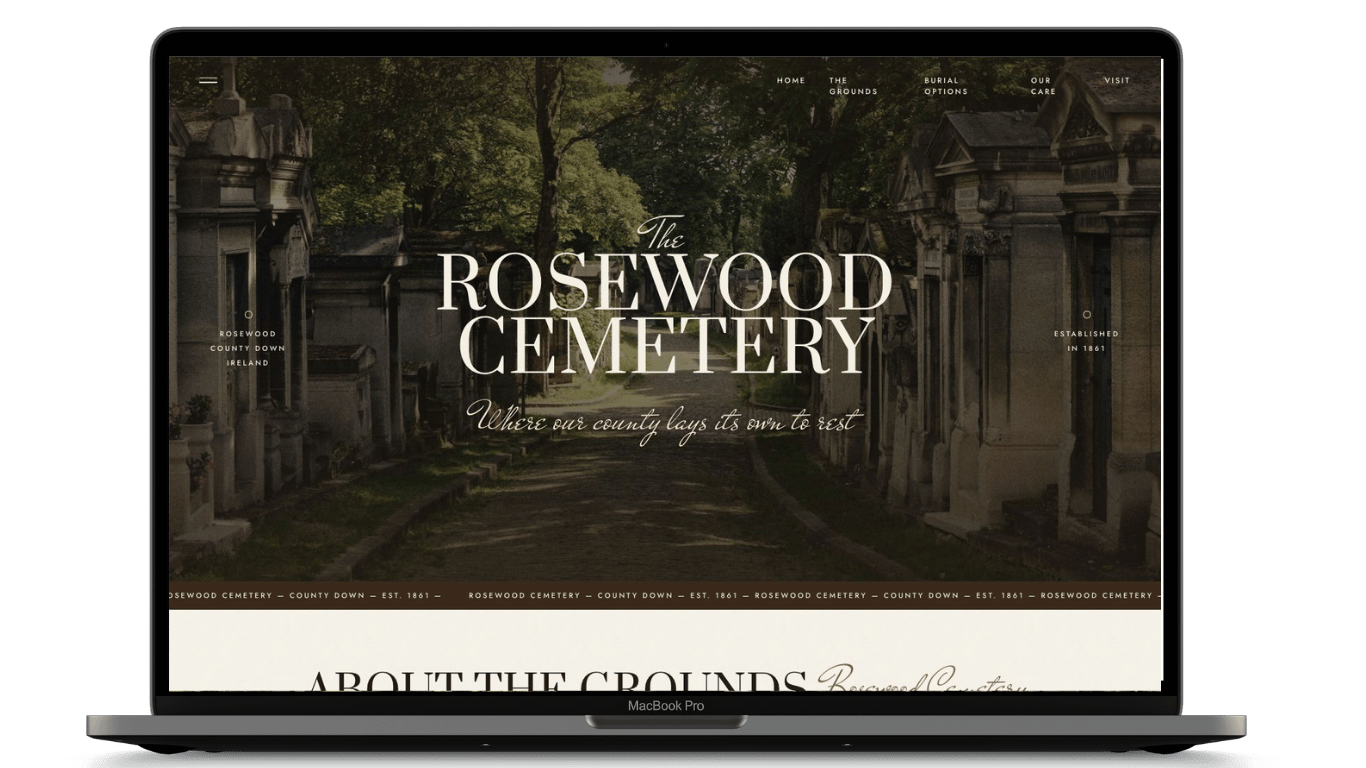The height and width of the screenshot is (768, 1366).
Task: Click the 'Rosewood County Down Ireland' text
Action: 248,348
